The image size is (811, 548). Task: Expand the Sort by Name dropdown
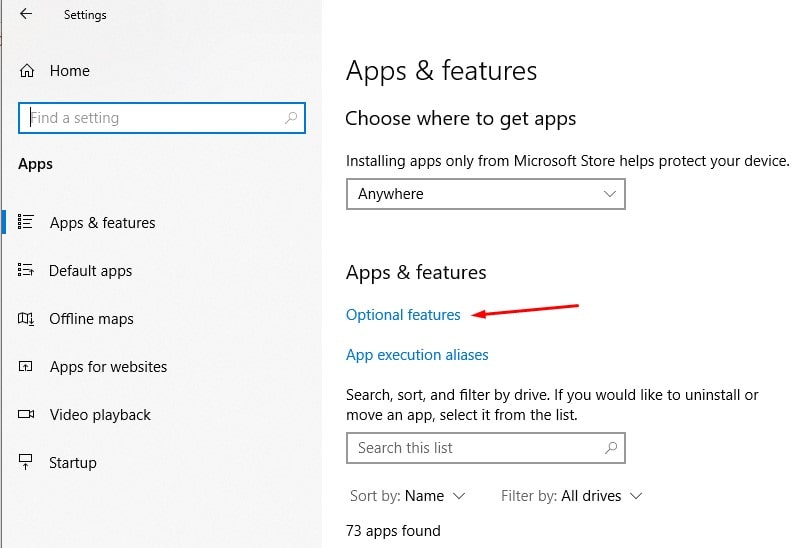pos(408,496)
